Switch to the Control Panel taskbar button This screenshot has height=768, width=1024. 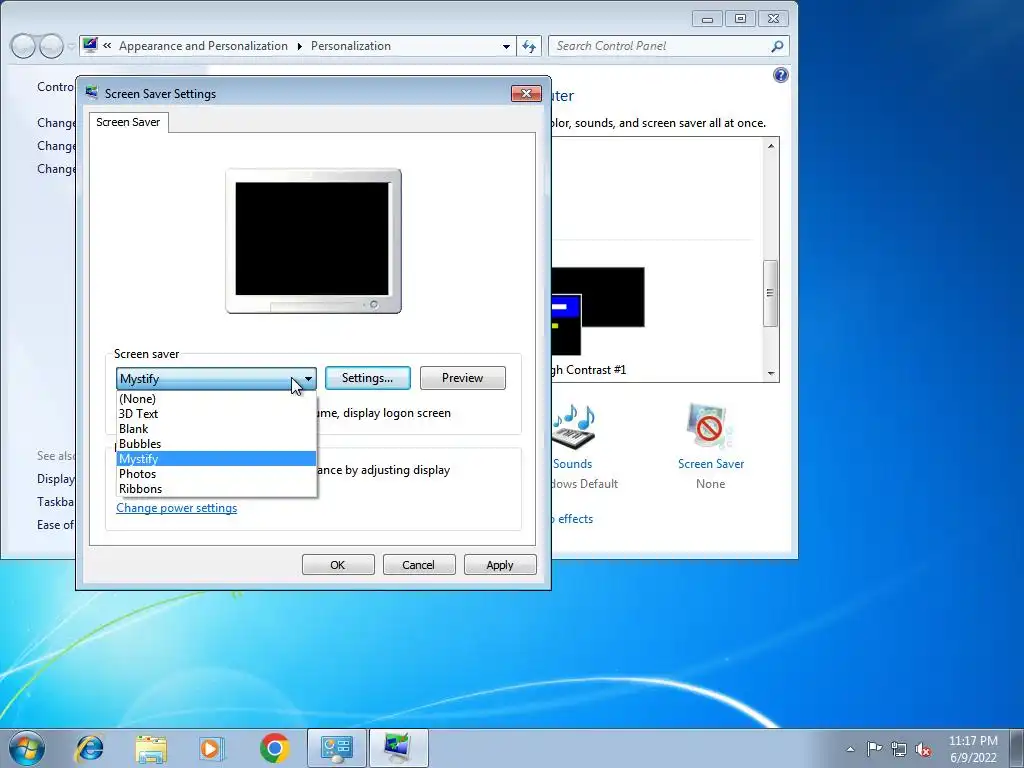click(x=337, y=748)
